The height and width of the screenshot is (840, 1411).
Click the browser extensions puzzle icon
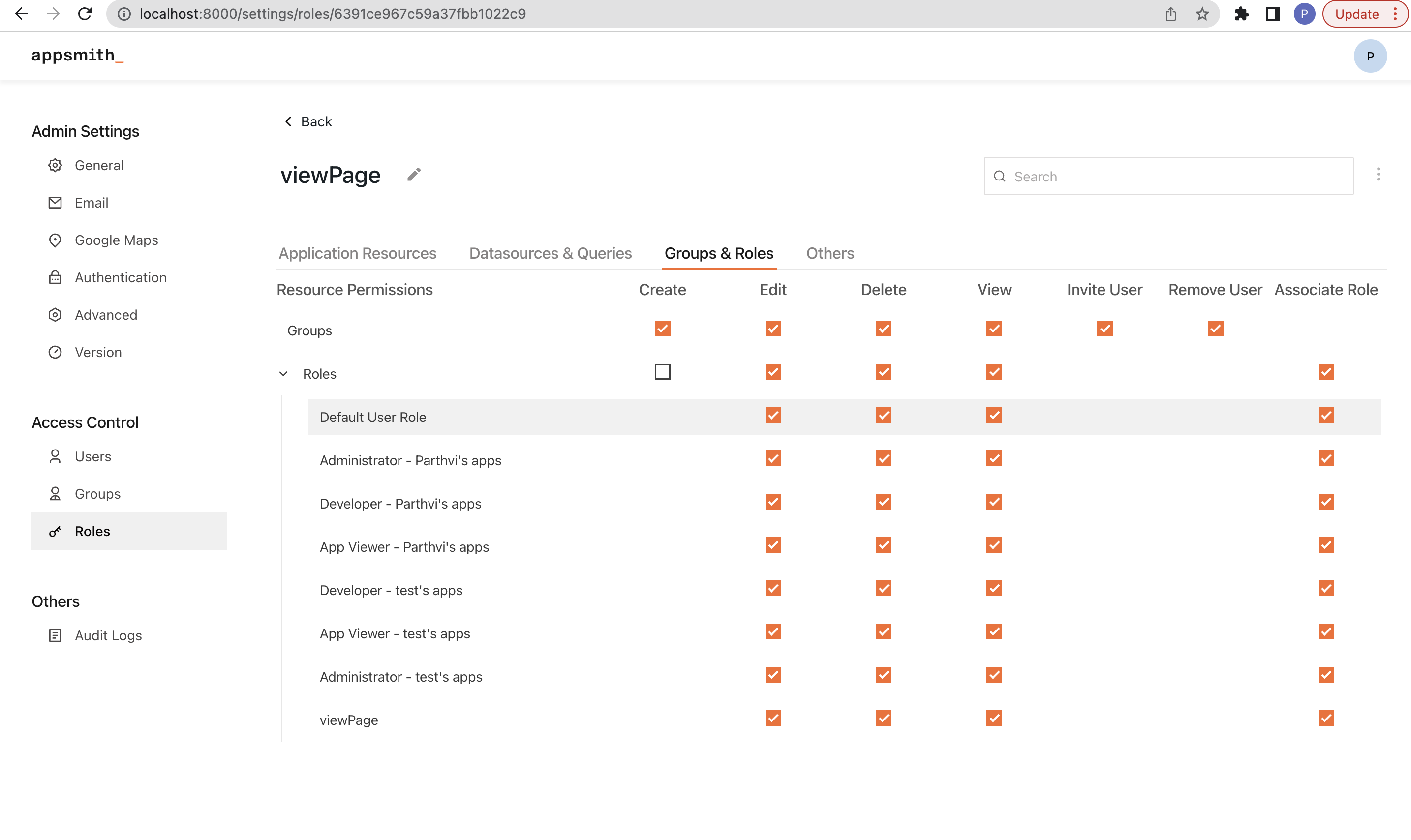[1241, 14]
